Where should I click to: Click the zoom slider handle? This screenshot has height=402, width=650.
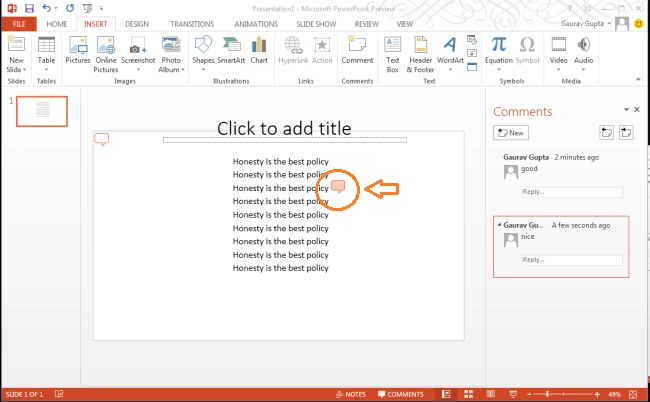[x=547, y=394]
